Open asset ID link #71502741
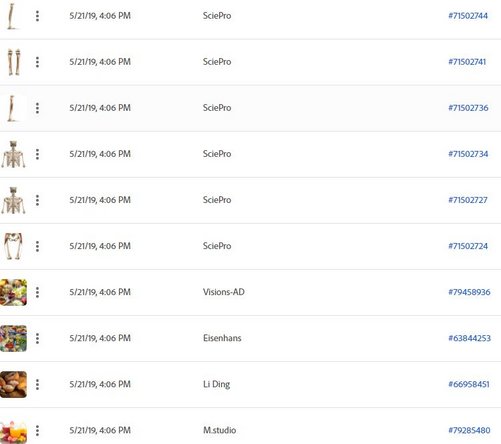This screenshot has height=444, width=501. [x=467, y=62]
